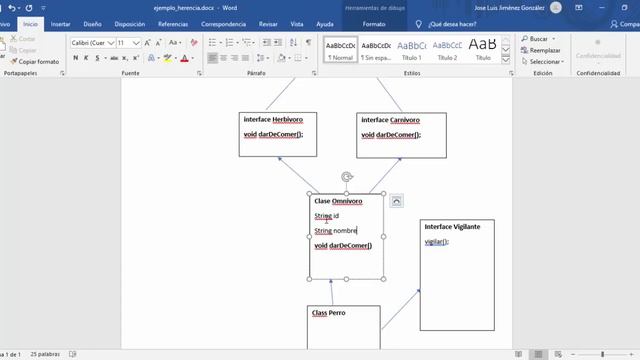Open the Disposición tab
Image resolution: width=640 pixels, height=360 pixels.
[129, 24]
